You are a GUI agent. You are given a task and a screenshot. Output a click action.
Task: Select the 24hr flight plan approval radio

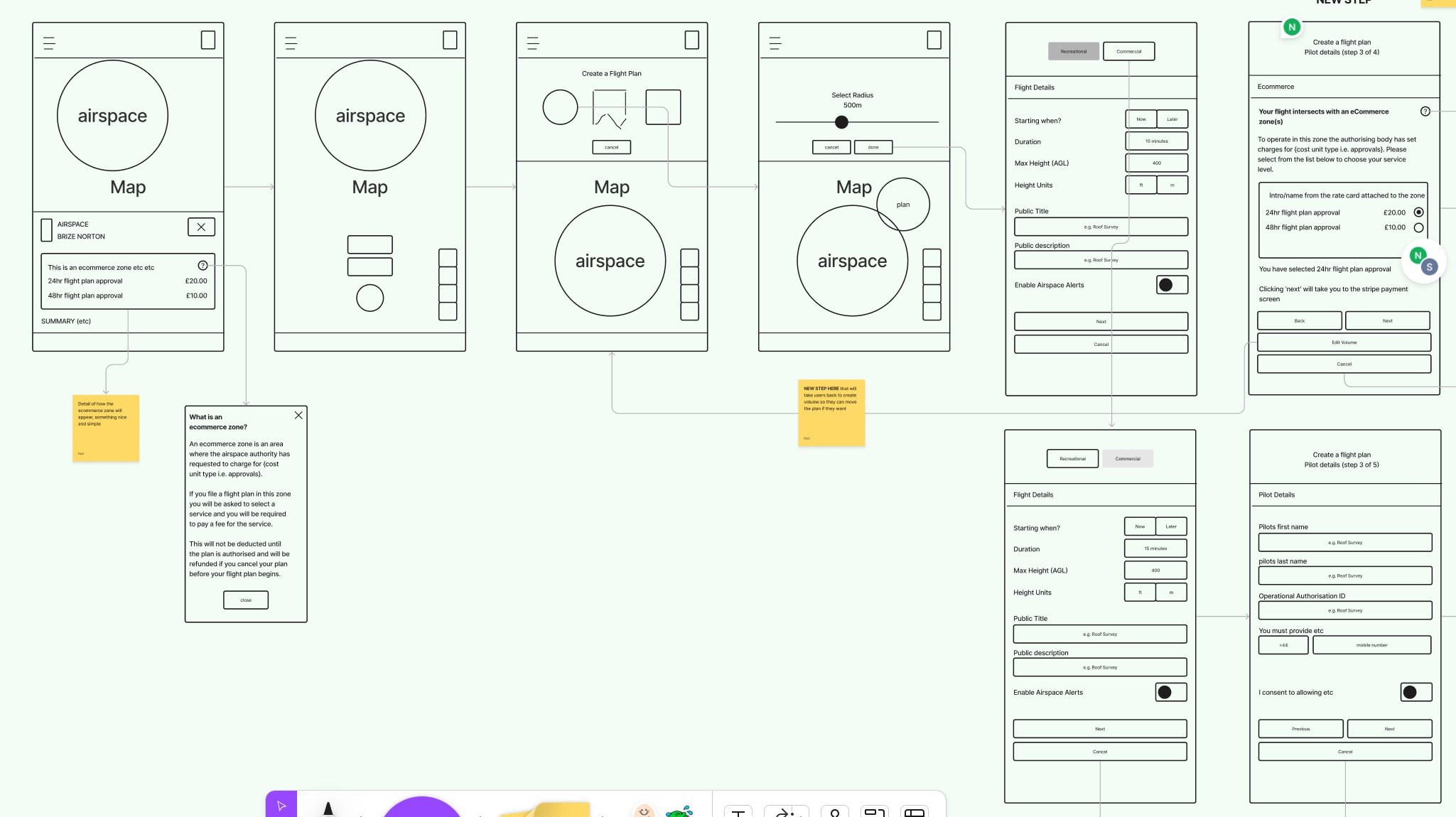coord(1418,212)
